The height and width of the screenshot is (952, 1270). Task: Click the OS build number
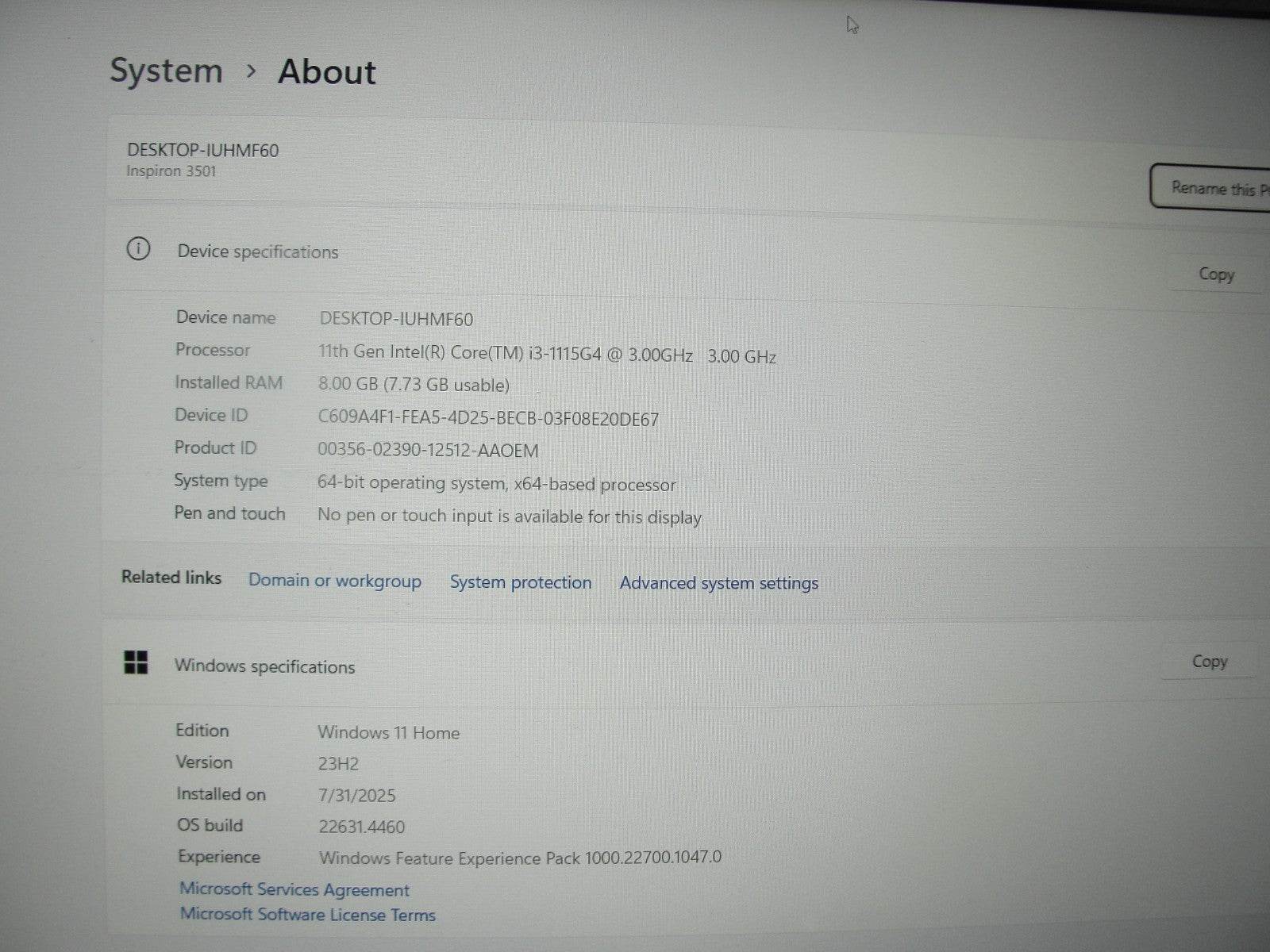pyautogui.click(x=361, y=827)
